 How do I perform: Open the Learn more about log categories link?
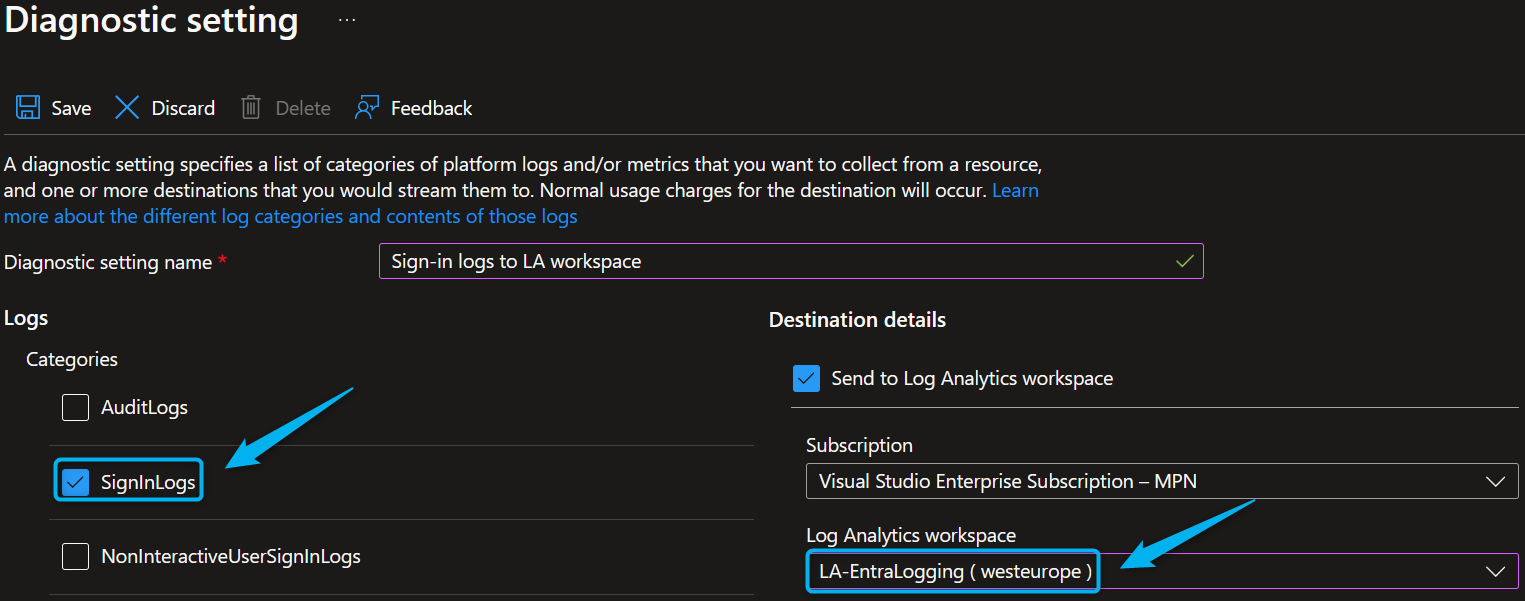290,216
